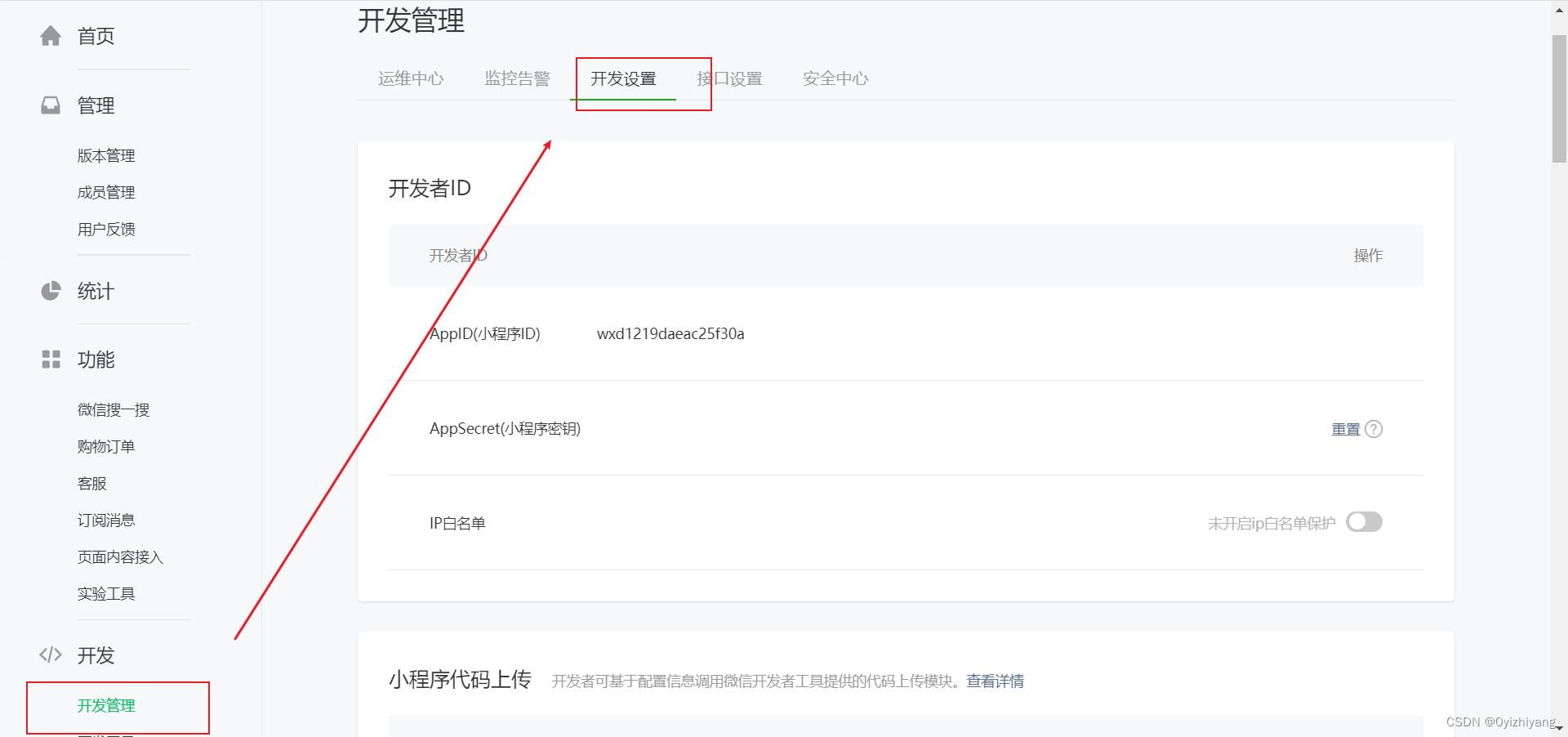This screenshot has width=1568, height=737.
Task: Open 购物订单 in the sidebar
Action: point(106,446)
